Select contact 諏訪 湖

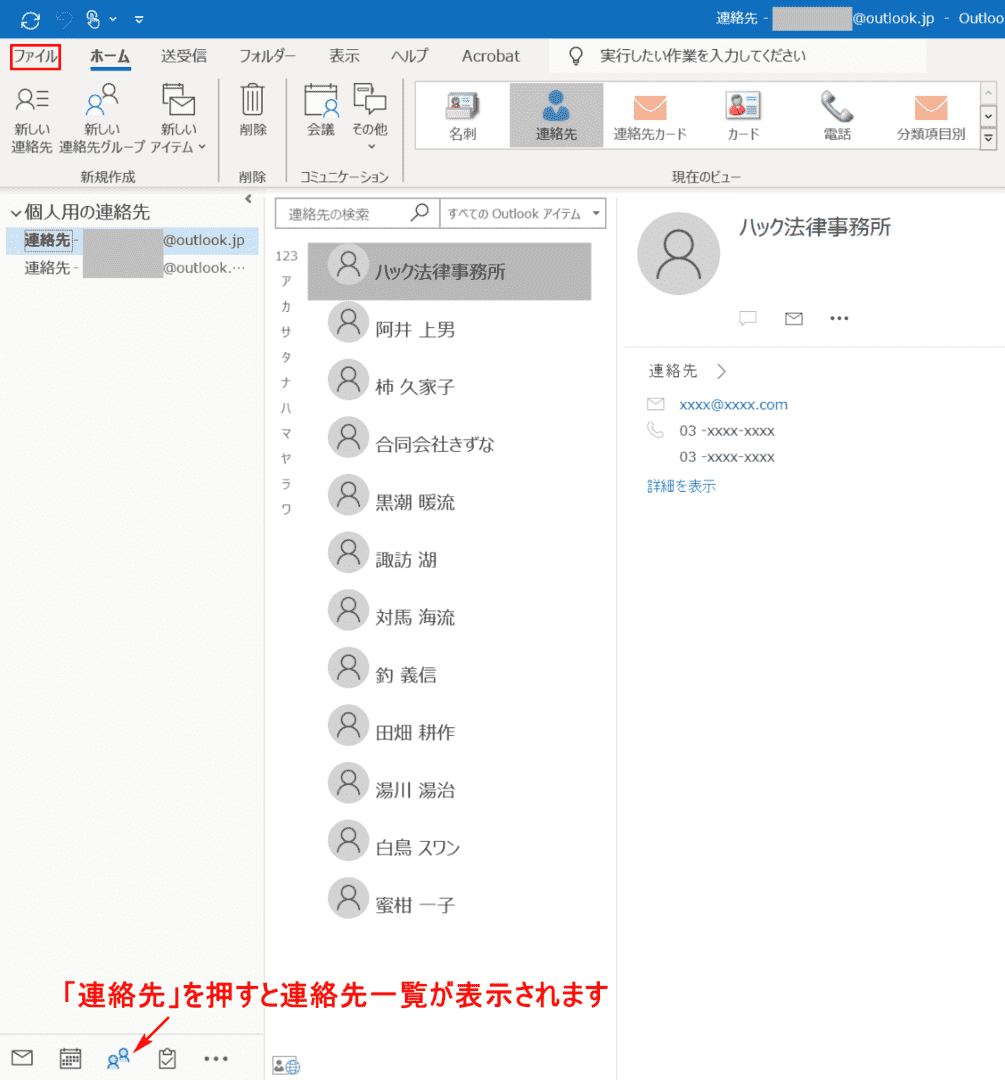(x=449, y=559)
